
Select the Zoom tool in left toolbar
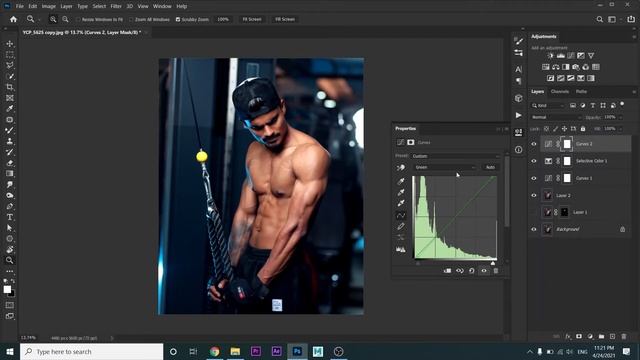tap(10, 260)
